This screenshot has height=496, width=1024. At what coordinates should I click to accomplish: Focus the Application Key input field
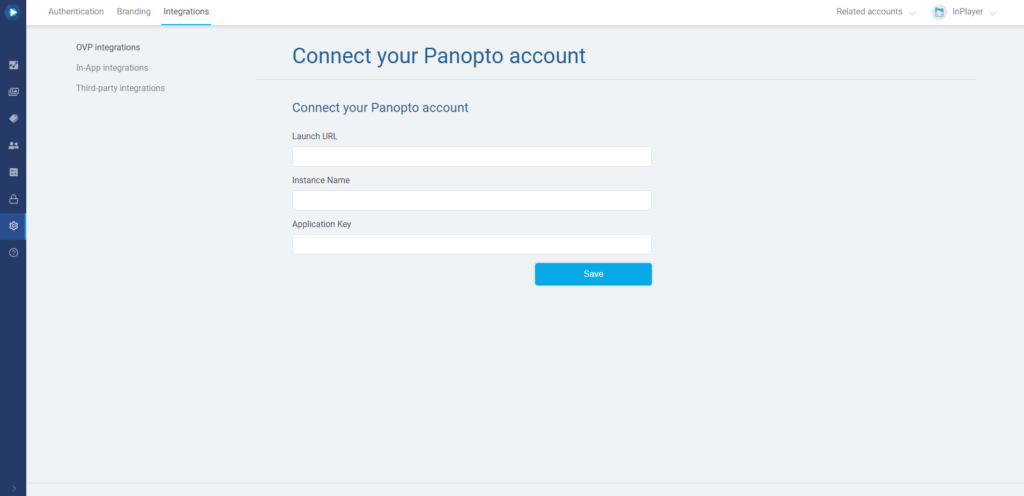point(472,244)
